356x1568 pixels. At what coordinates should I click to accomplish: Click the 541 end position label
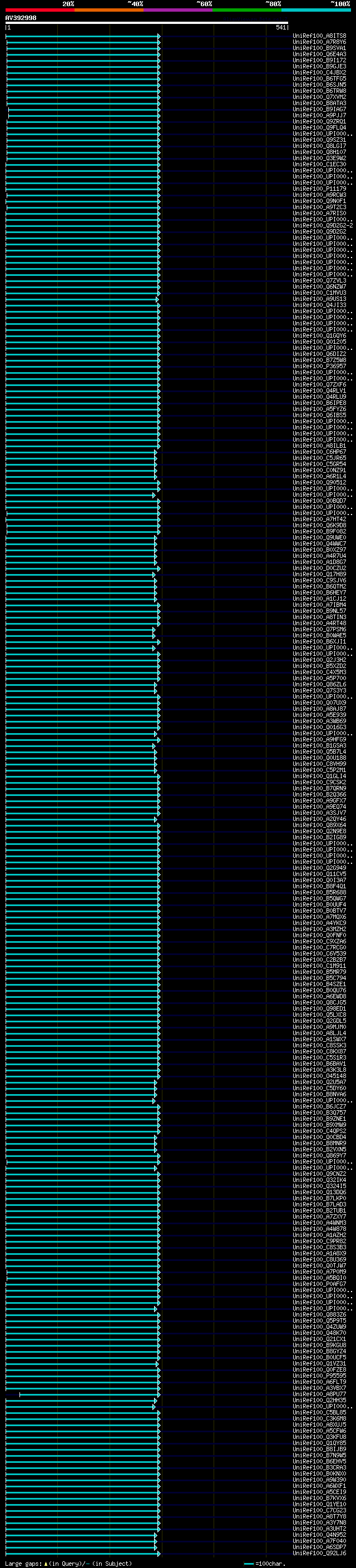tap(280, 27)
